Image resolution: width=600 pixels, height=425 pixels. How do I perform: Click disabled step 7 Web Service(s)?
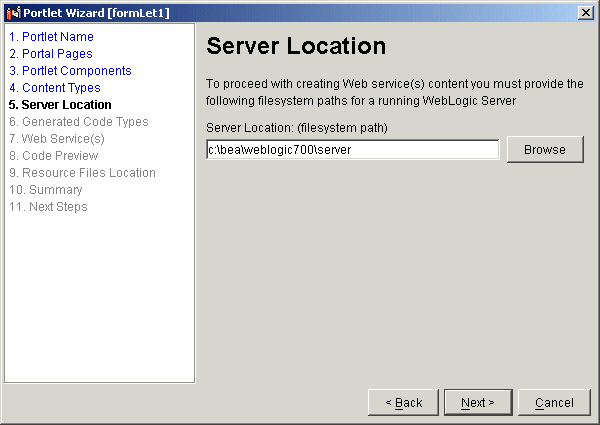(x=57, y=138)
